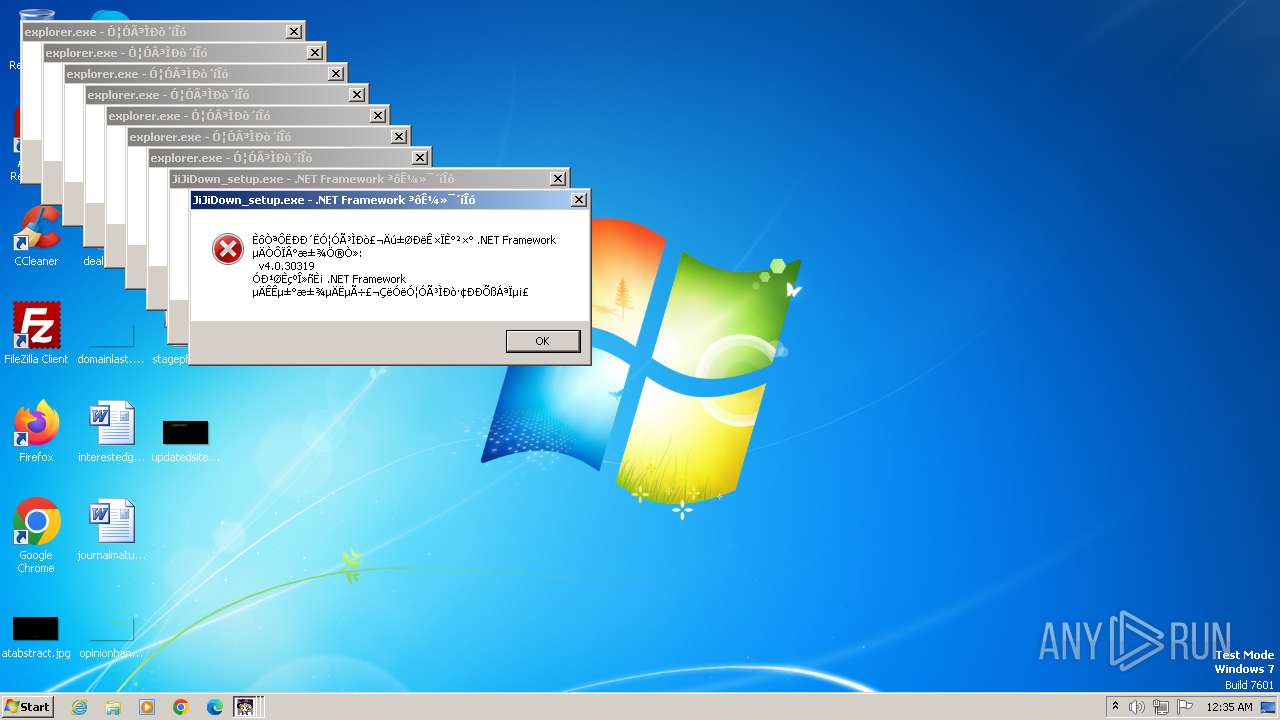The image size is (1280, 720).
Task: Select the interestedg... Word document on desktop
Action: click(x=111, y=431)
